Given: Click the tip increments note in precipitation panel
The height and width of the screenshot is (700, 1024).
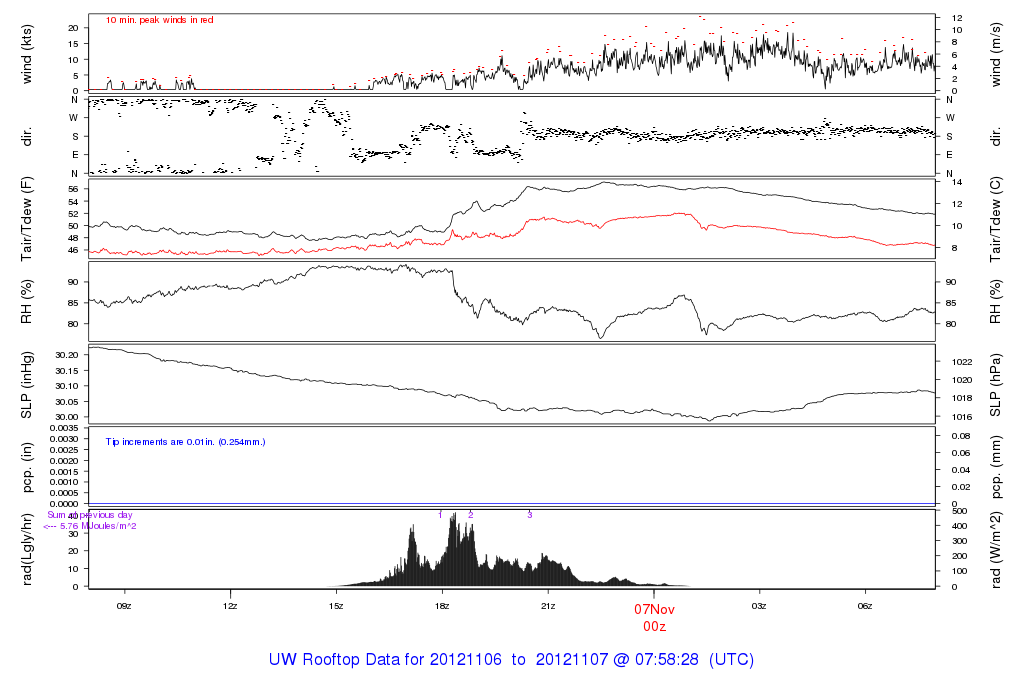Looking at the screenshot, I should tap(185, 442).
